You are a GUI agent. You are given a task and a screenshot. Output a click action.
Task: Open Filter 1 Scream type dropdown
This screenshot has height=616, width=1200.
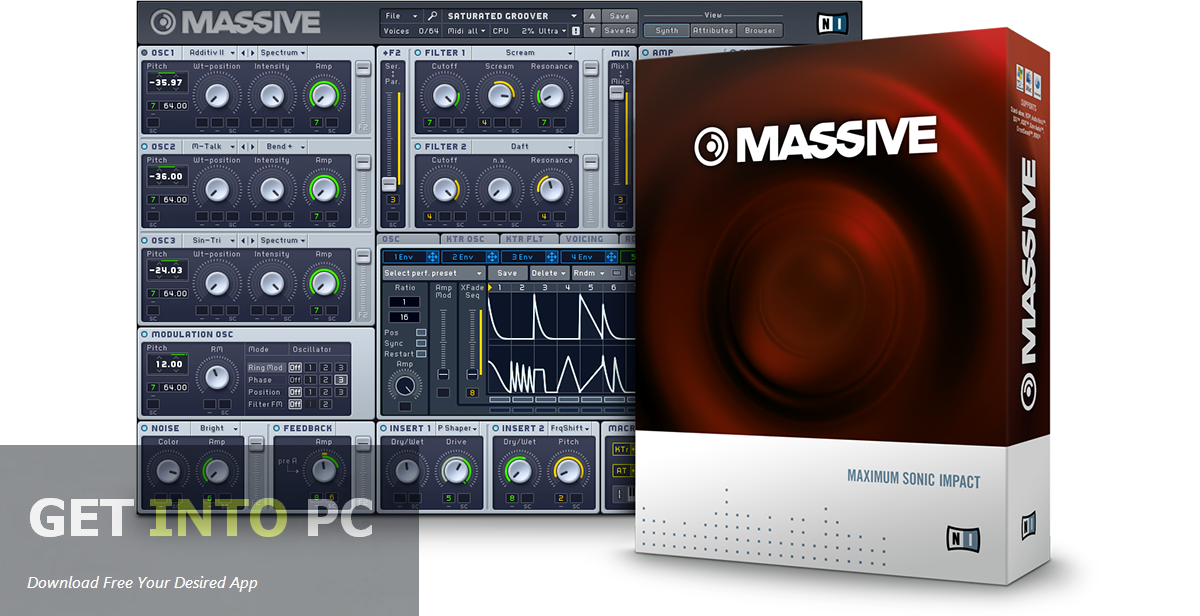pyautogui.click(x=525, y=52)
